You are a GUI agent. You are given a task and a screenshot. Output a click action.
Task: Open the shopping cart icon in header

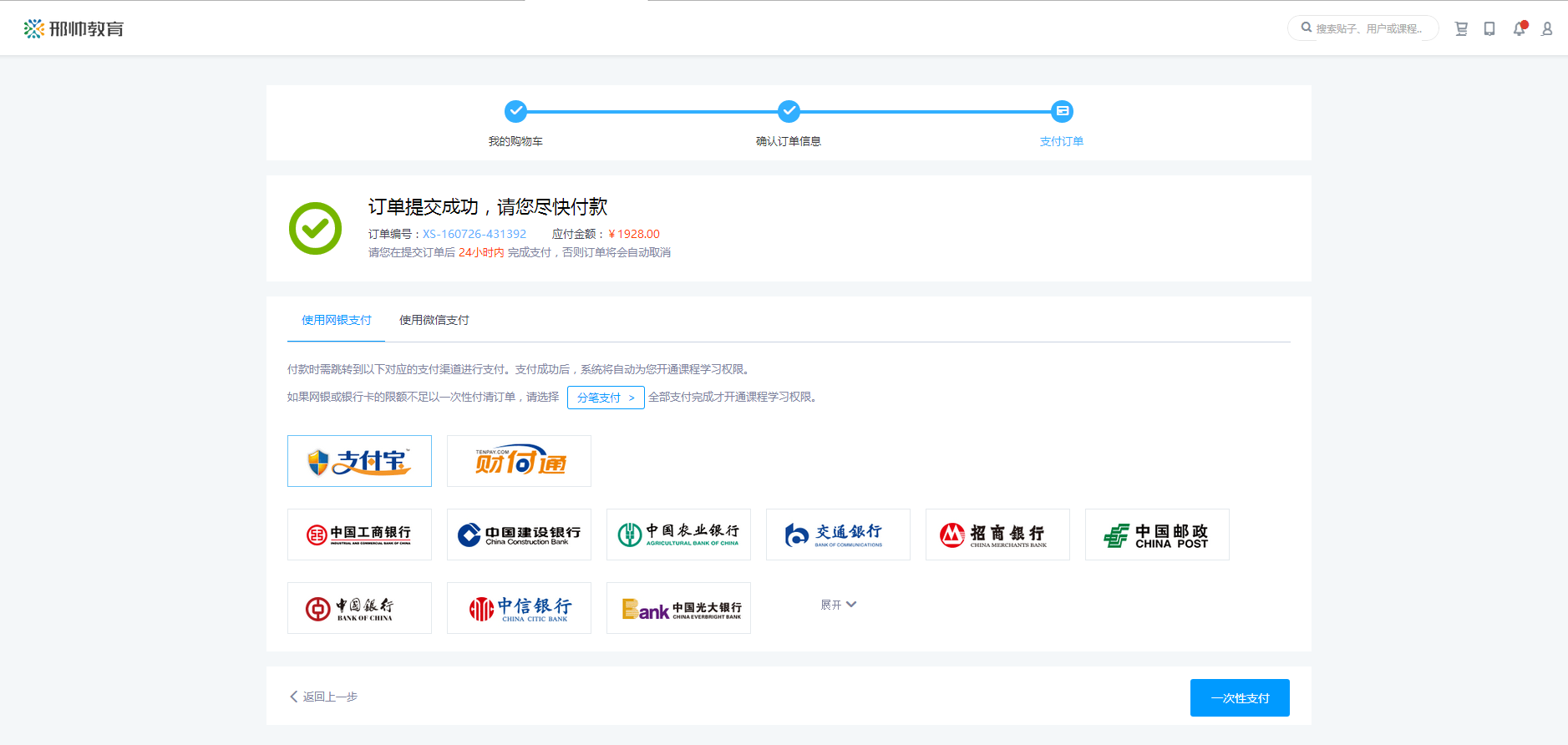coord(1461,29)
